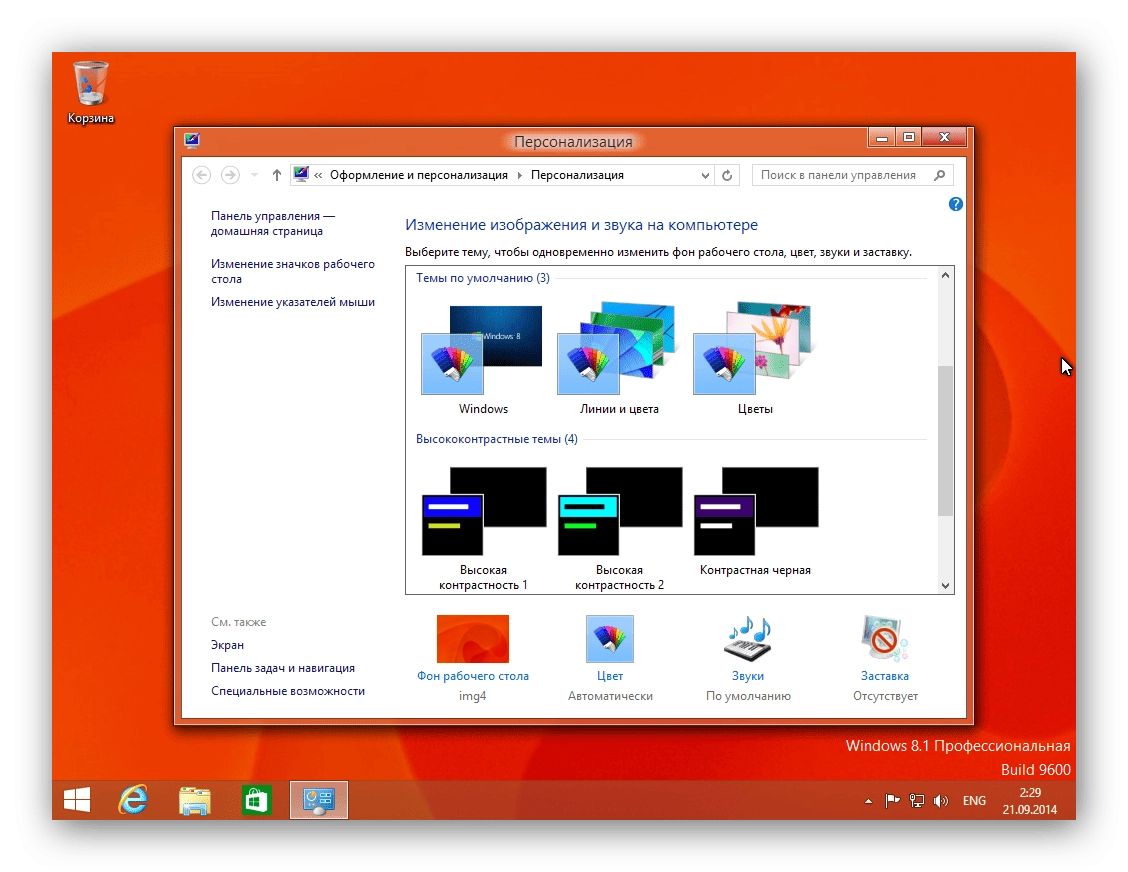This screenshot has width=1128, height=872.
Task: Open Windows Store from taskbar
Action: 256,800
